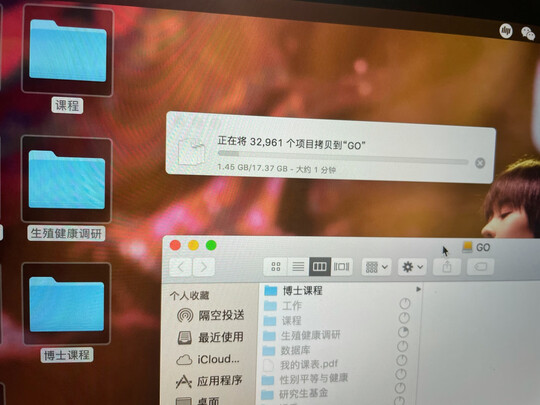Open iCloud in Finder sidebar
540x405 pixels.
click(208, 359)
